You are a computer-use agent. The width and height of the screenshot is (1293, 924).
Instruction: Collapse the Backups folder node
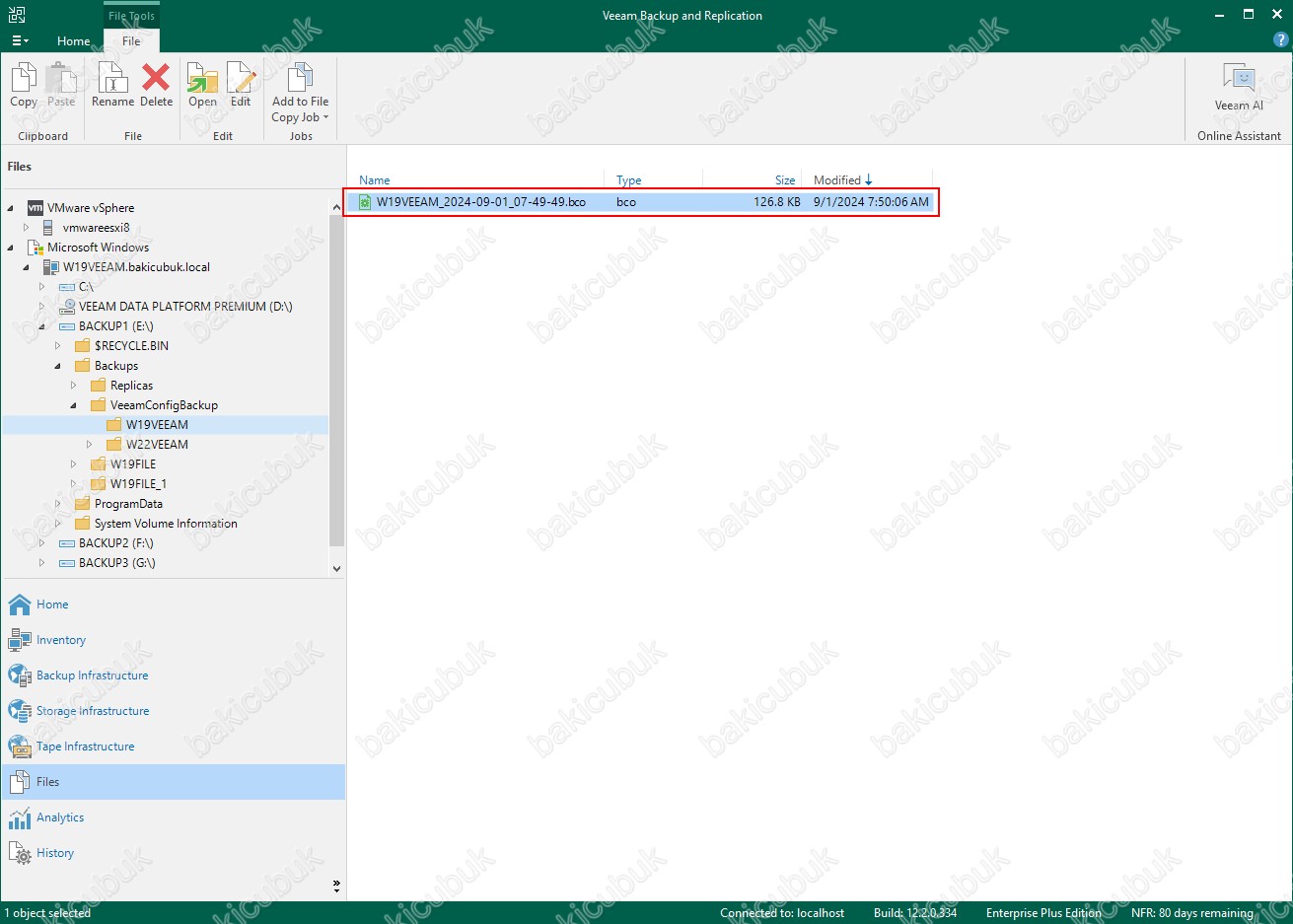(58, 366)
